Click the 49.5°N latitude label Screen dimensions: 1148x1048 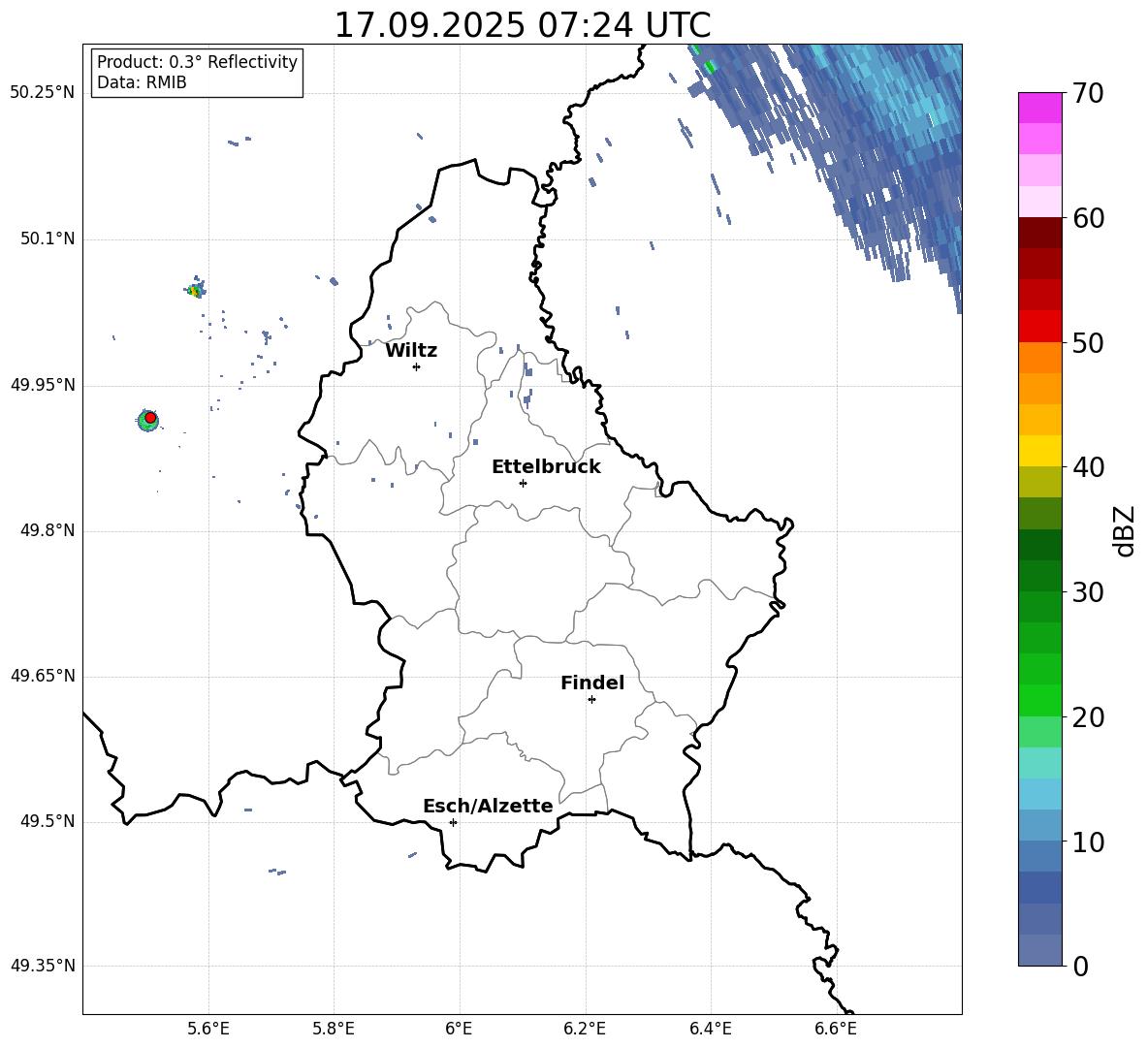[48, 822]
